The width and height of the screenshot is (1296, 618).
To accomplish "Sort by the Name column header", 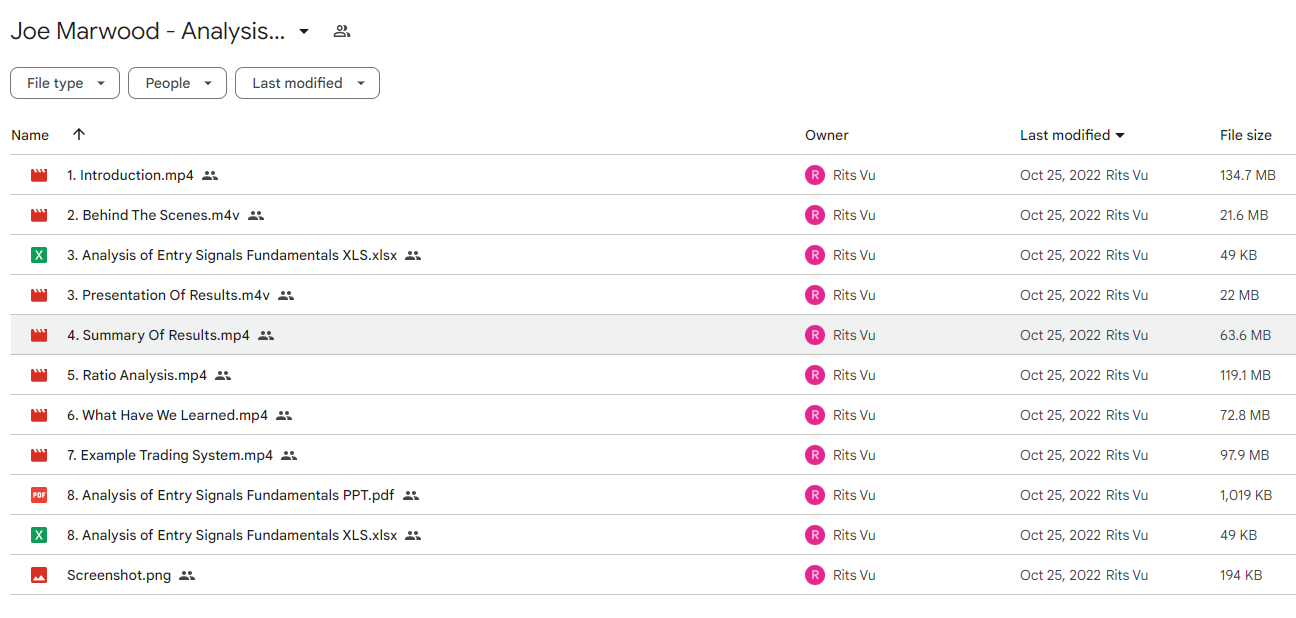I will 30,135.
